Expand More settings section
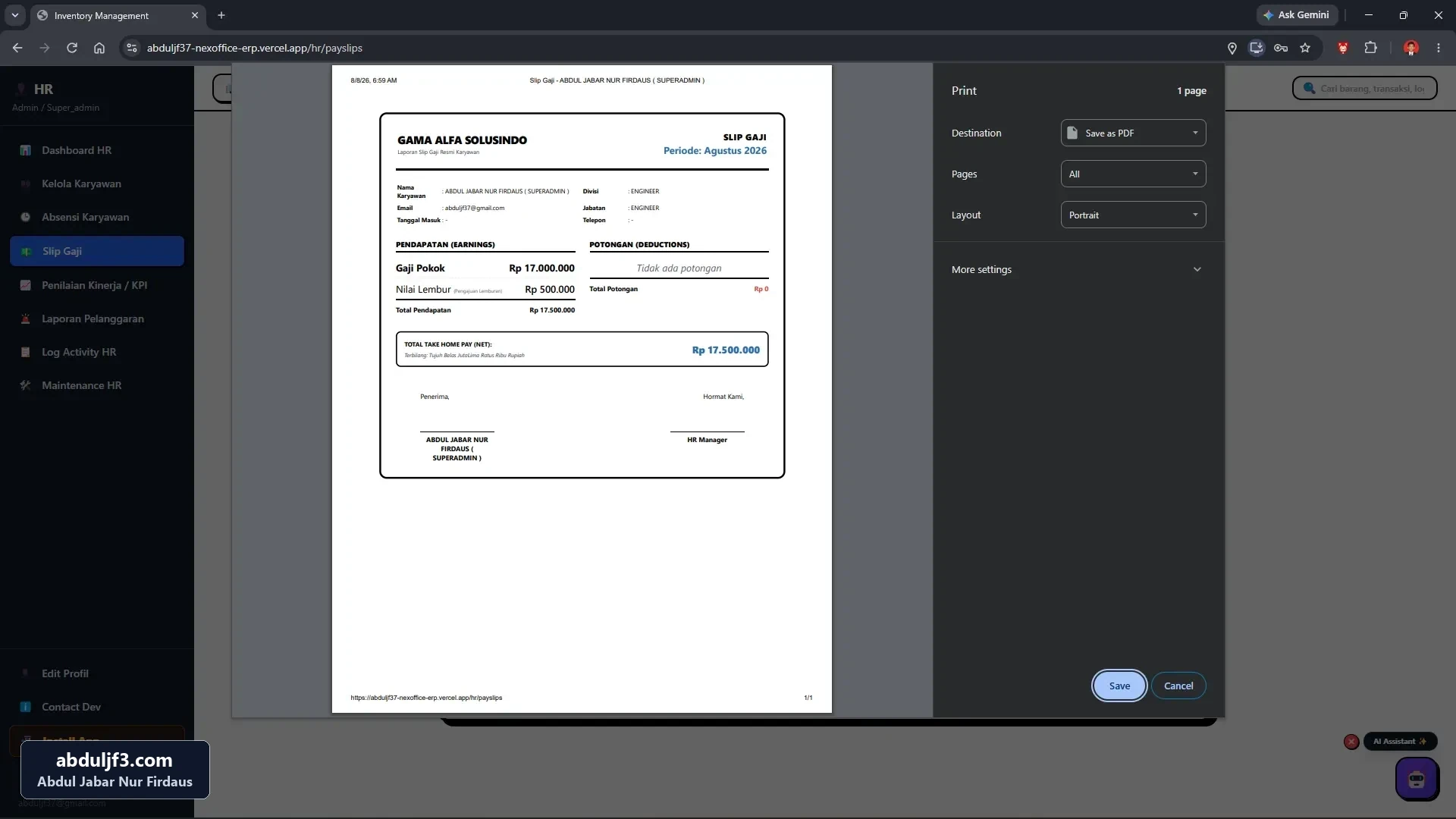The width and height of the screenshot is (1456, 819). pos(1078,269)
